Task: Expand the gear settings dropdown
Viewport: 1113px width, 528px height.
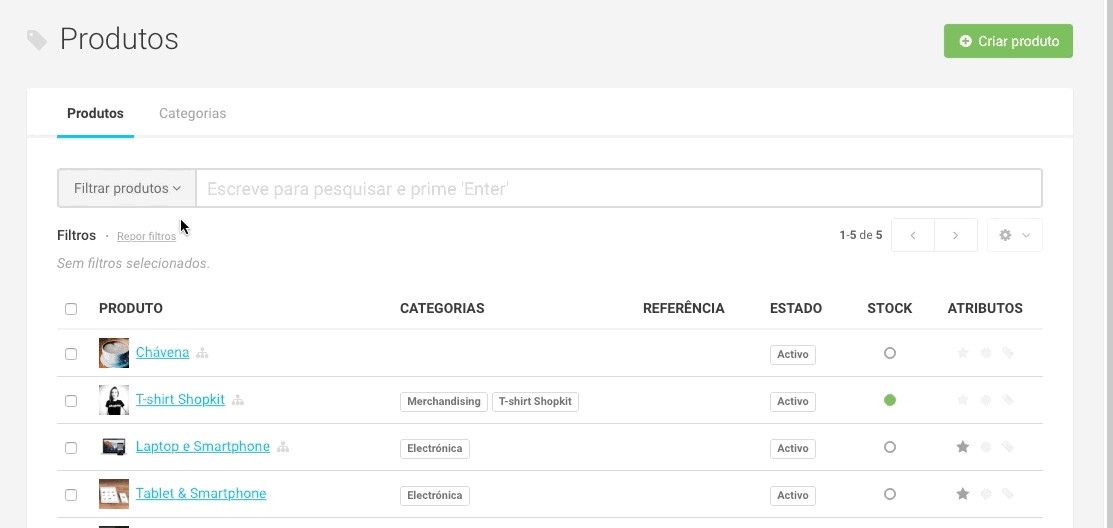Action: tap(1014, 235)
